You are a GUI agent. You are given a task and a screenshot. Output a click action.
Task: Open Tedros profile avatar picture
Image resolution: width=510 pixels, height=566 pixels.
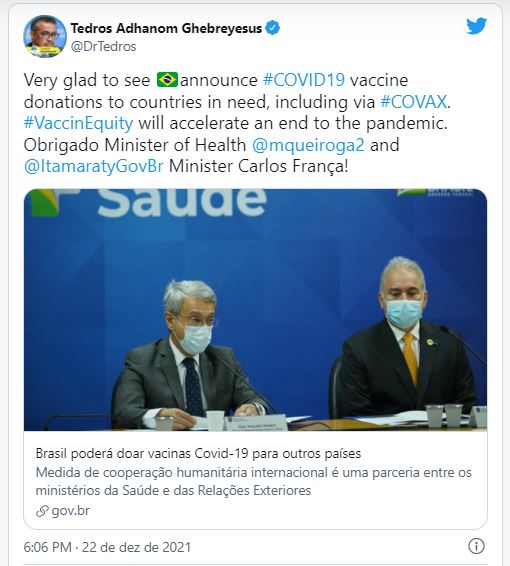click(45, 36)
